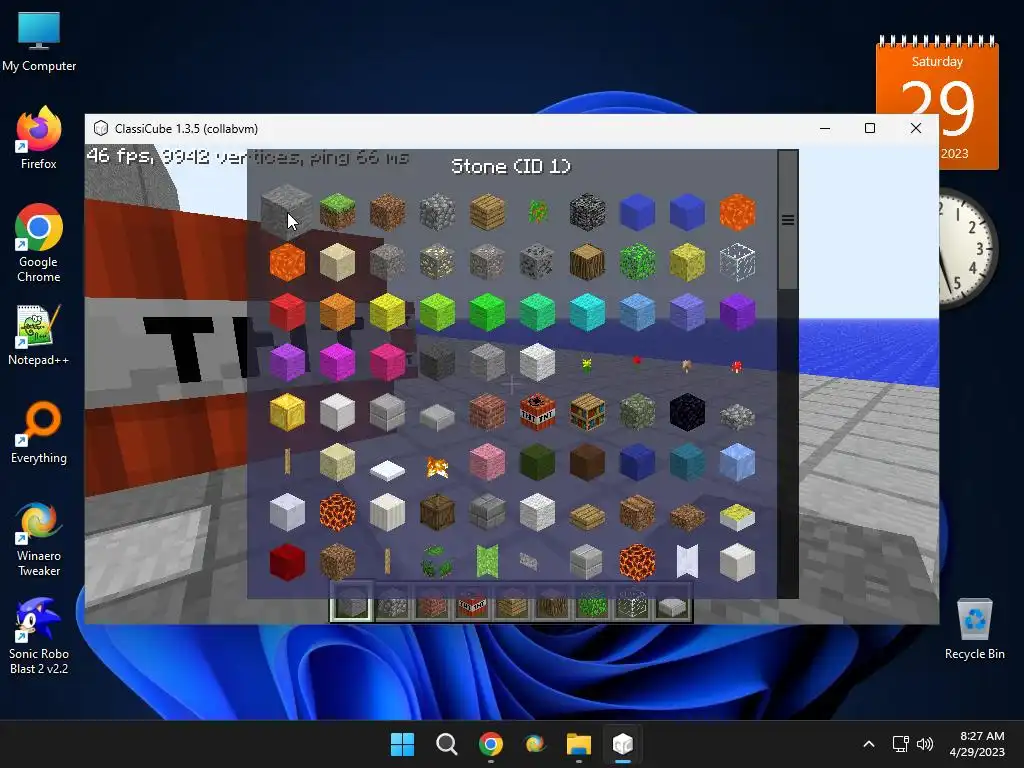The width and height of the screenshot is (1024, 768).
Task: Open Firefox from the desktop
Action: [x=39, y=138]
